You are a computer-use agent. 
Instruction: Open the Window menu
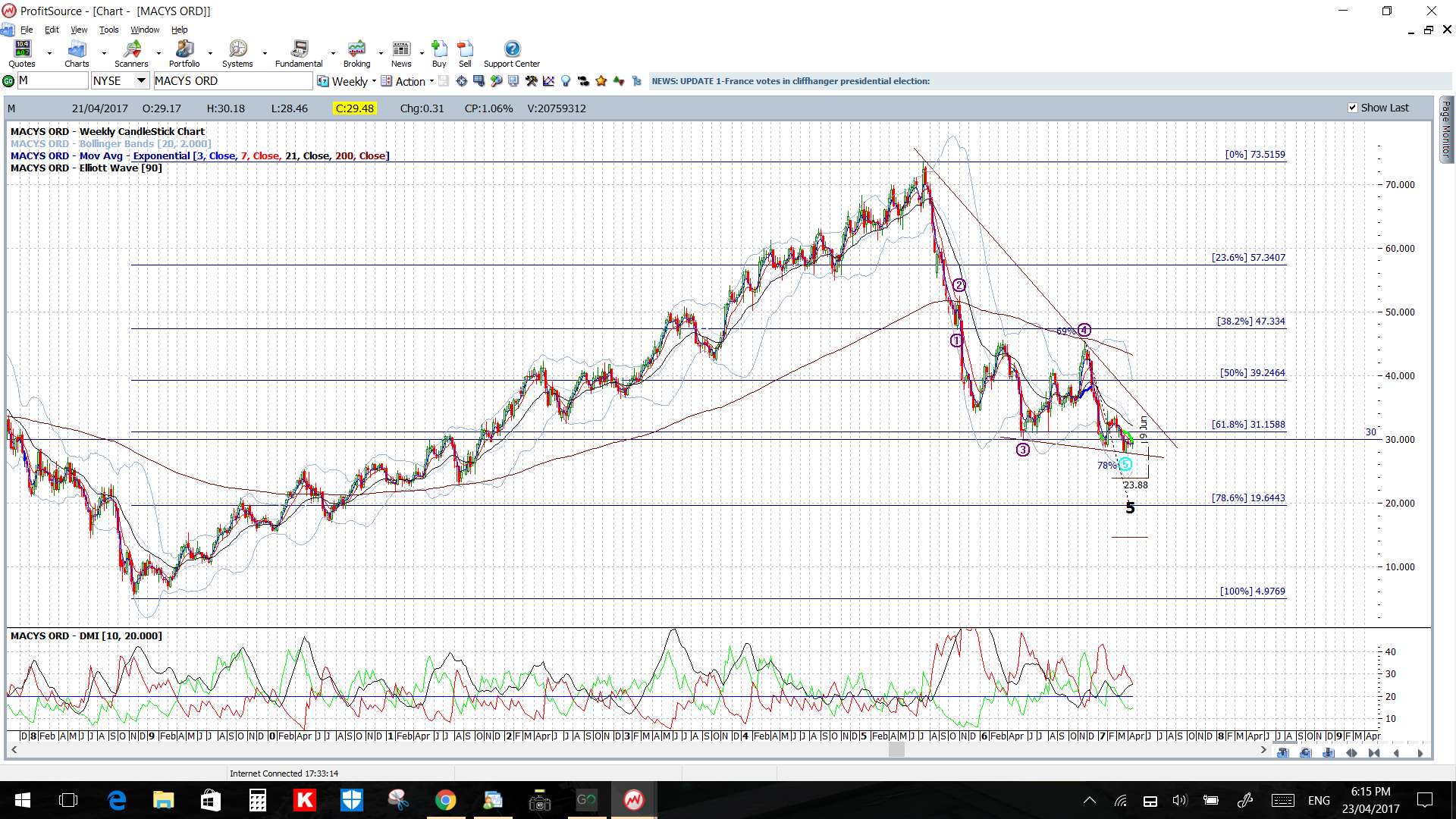click(145, 30)
